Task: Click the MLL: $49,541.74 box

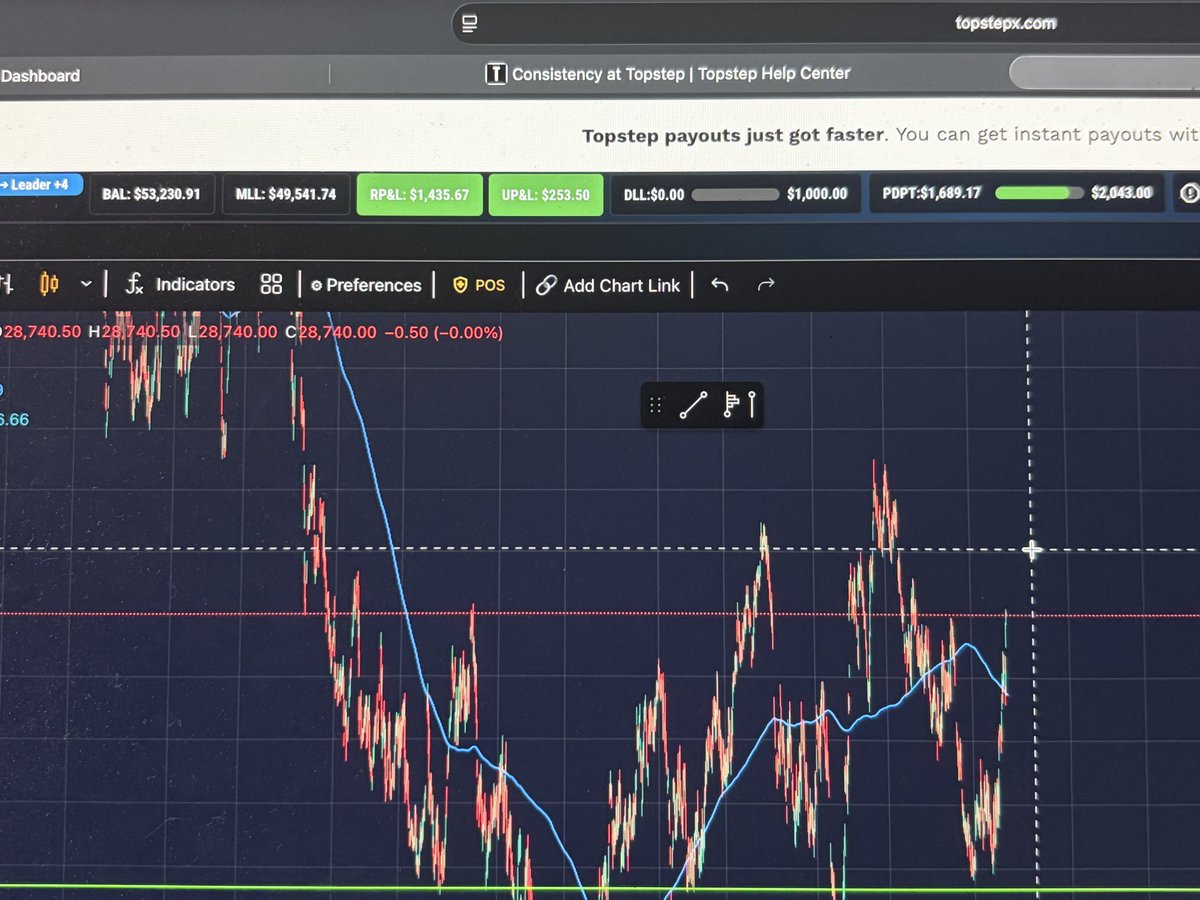Action: point(285,194)
